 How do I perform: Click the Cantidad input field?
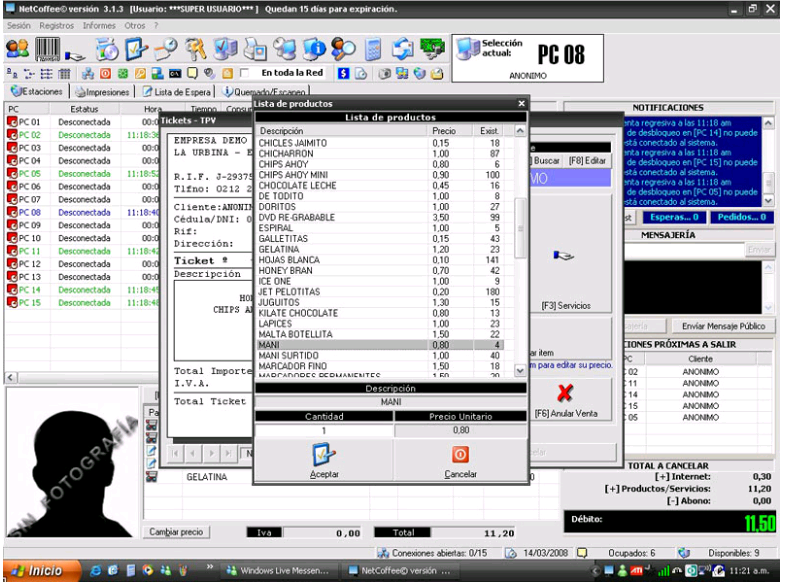click(324, 430)
